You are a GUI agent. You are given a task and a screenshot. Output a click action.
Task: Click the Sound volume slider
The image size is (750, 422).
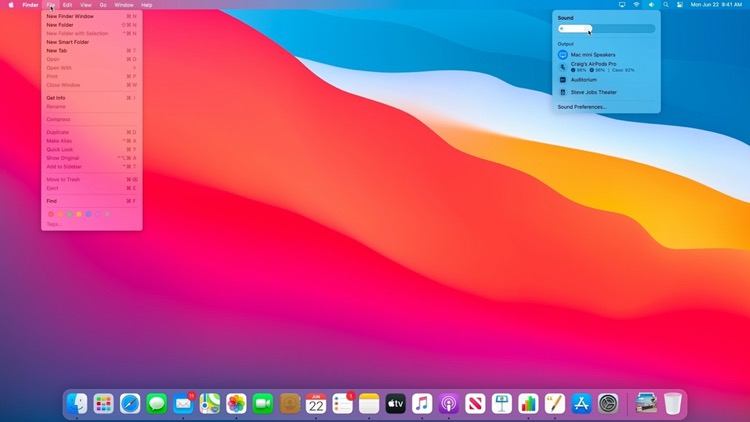(x=606, y=29)
